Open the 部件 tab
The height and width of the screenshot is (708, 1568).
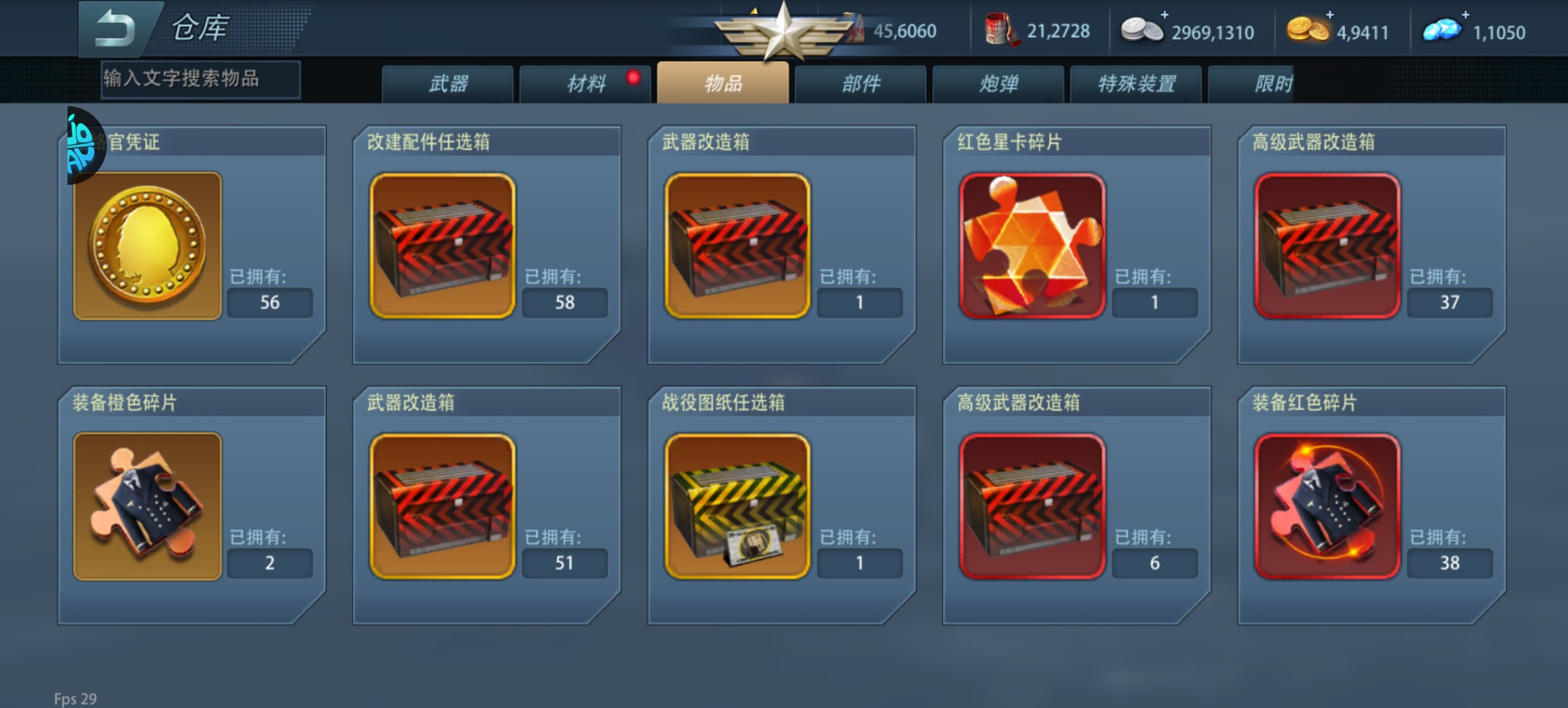(861, 84)
